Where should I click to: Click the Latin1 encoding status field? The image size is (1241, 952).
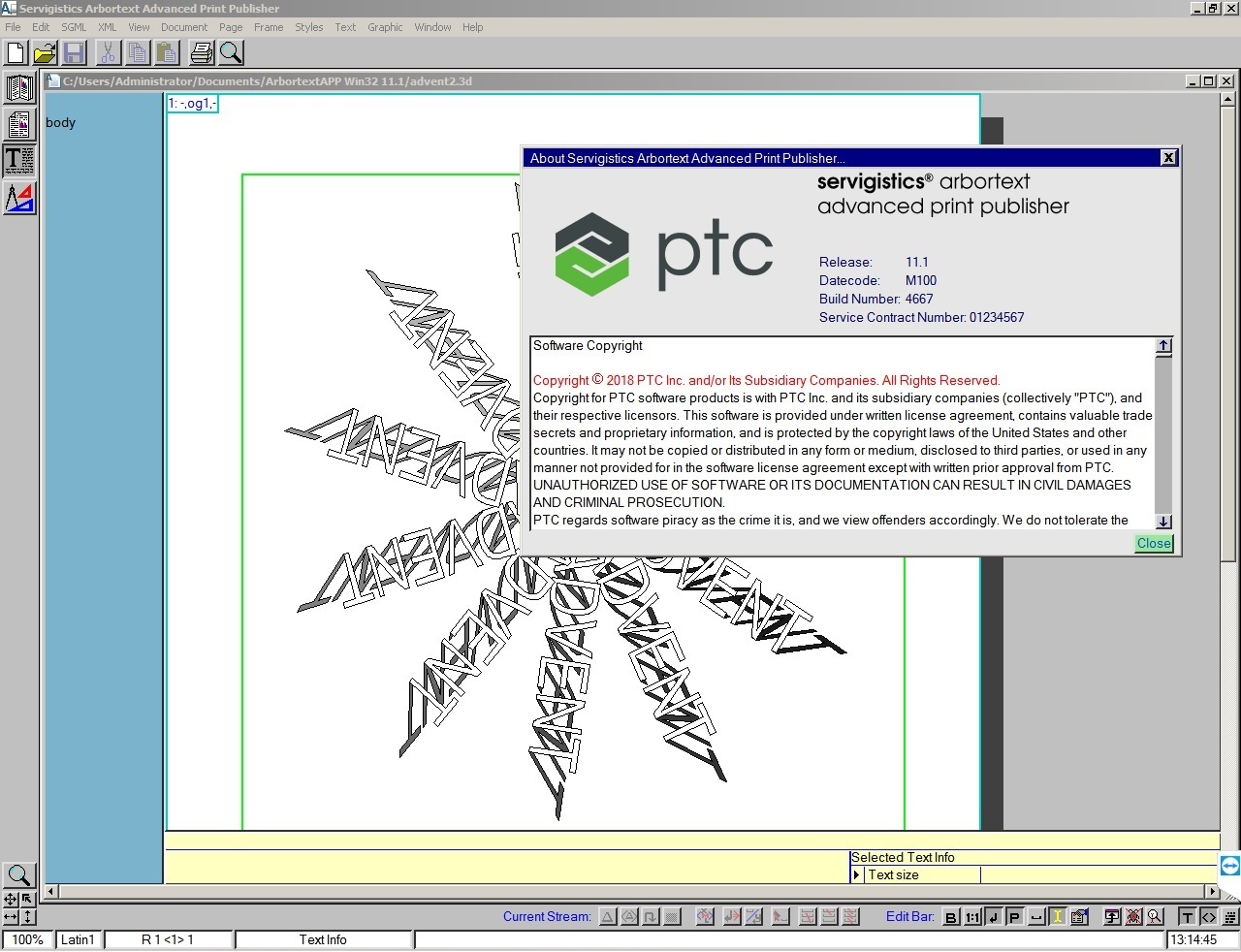78,939
